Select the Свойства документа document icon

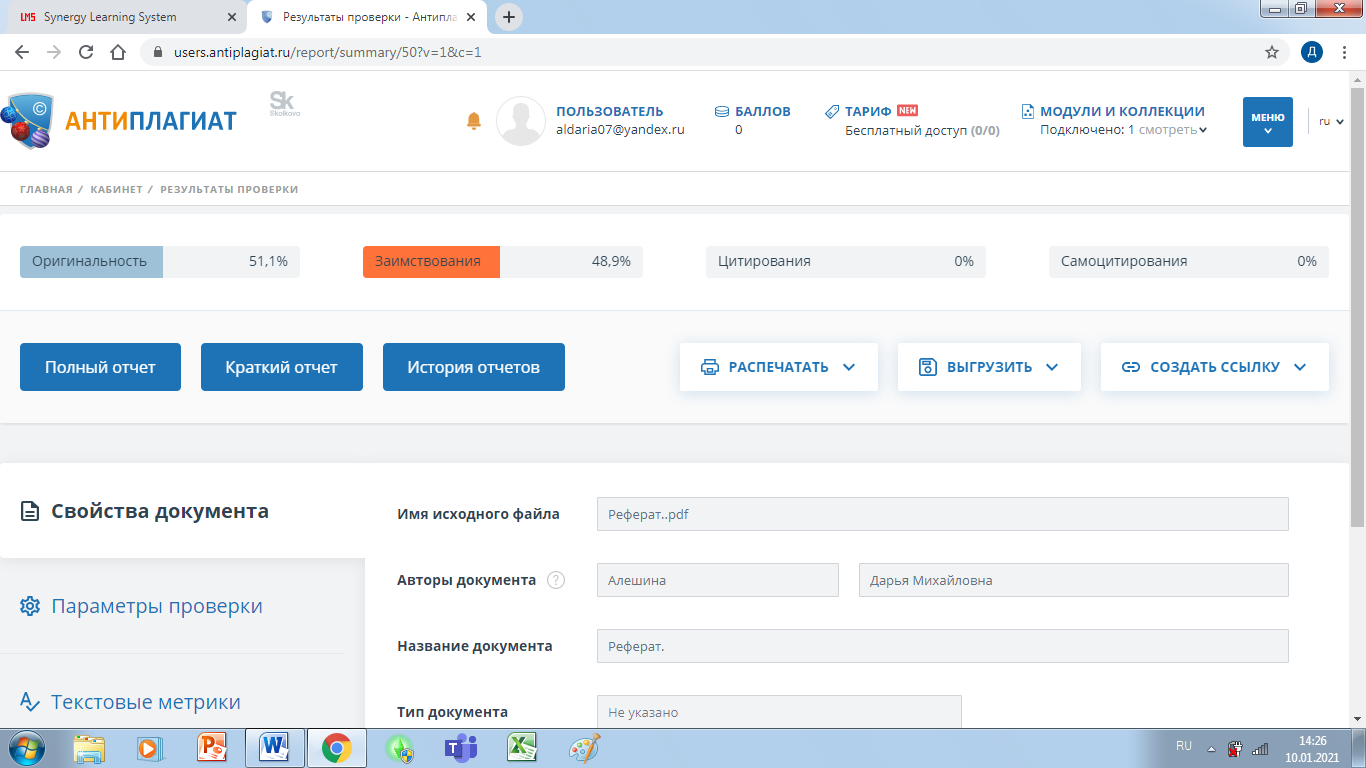(x=31, y=509)
